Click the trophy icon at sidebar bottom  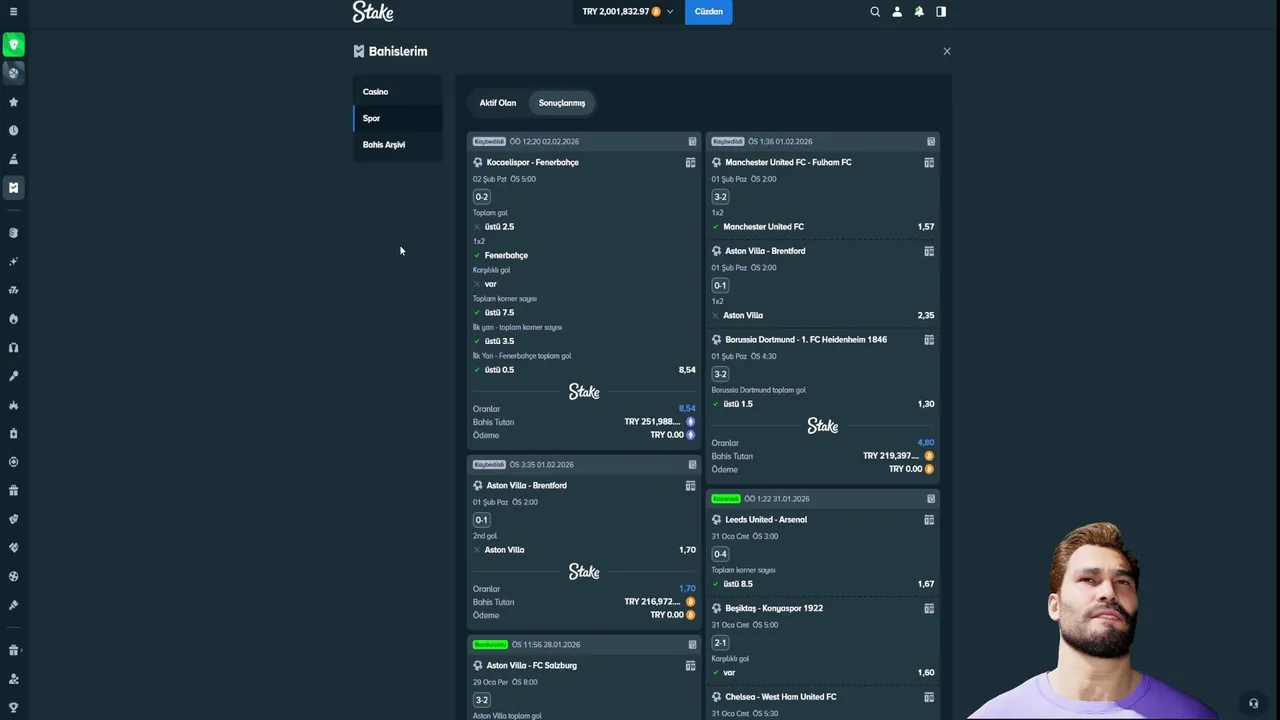pyautogui.click(x=13, y=708)
